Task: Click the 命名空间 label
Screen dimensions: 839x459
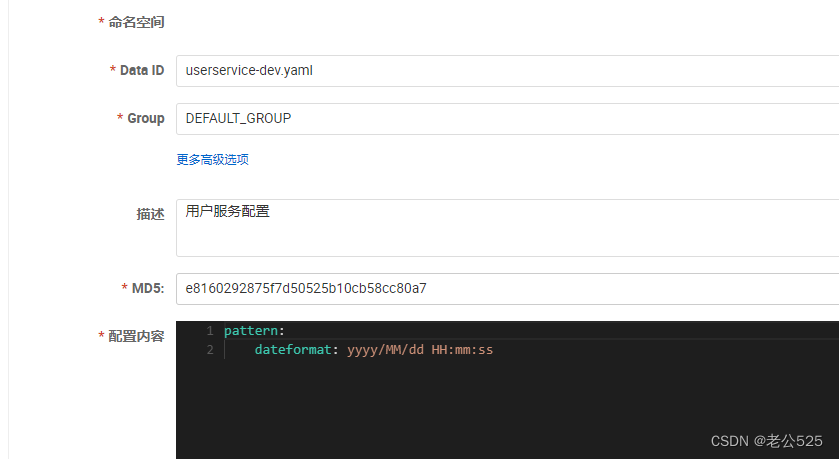Action: click(136, 22)
